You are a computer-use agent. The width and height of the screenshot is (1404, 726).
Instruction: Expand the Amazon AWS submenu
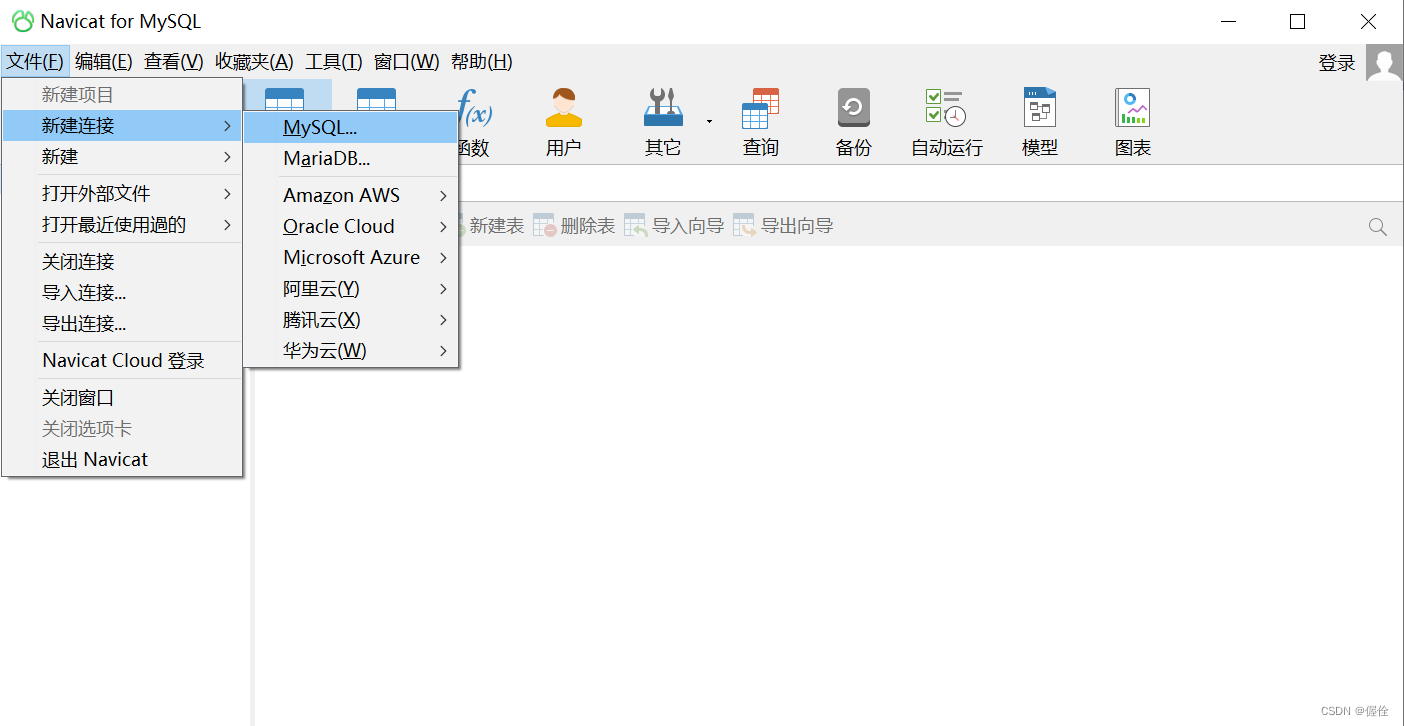tap(351, 195)
